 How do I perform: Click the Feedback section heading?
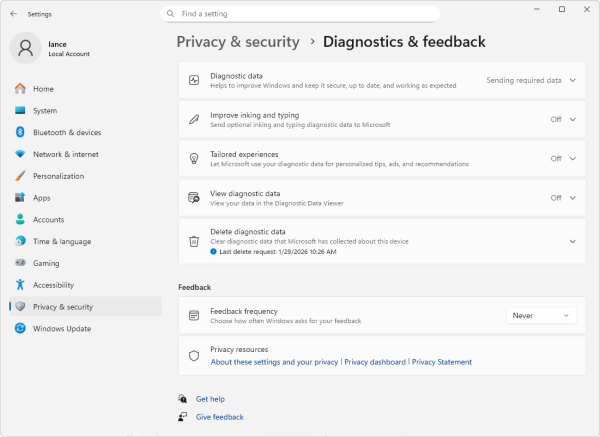click(194, 287)
